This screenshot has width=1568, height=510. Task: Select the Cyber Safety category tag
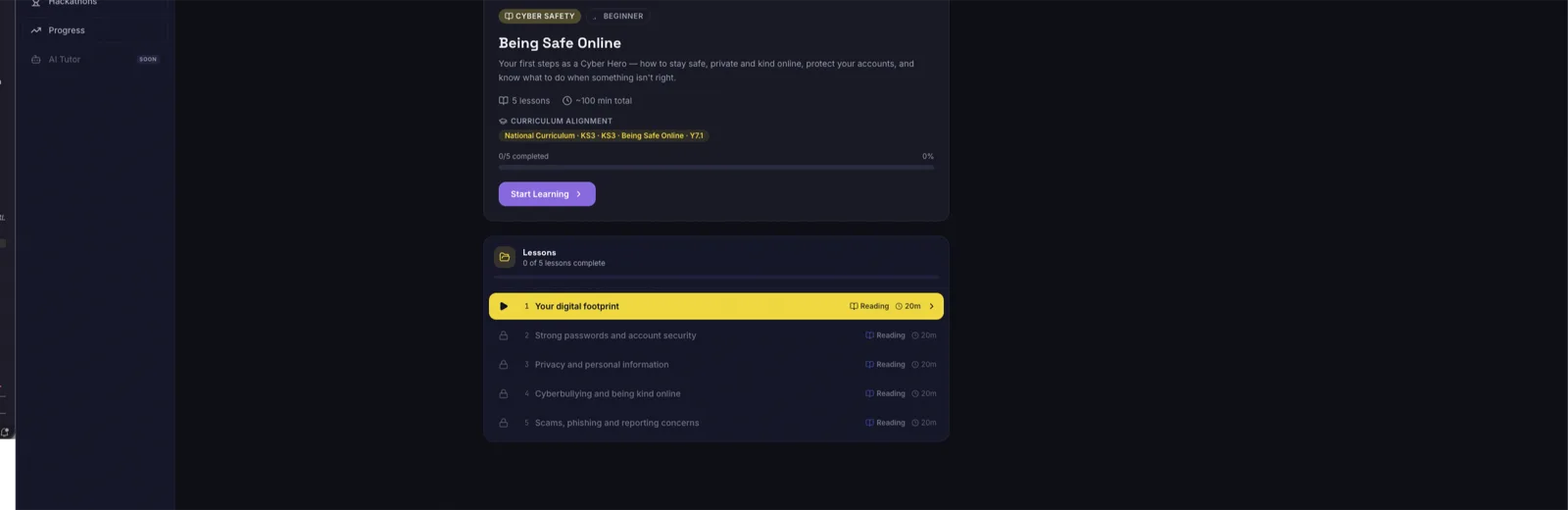click(x=540, y=16)
